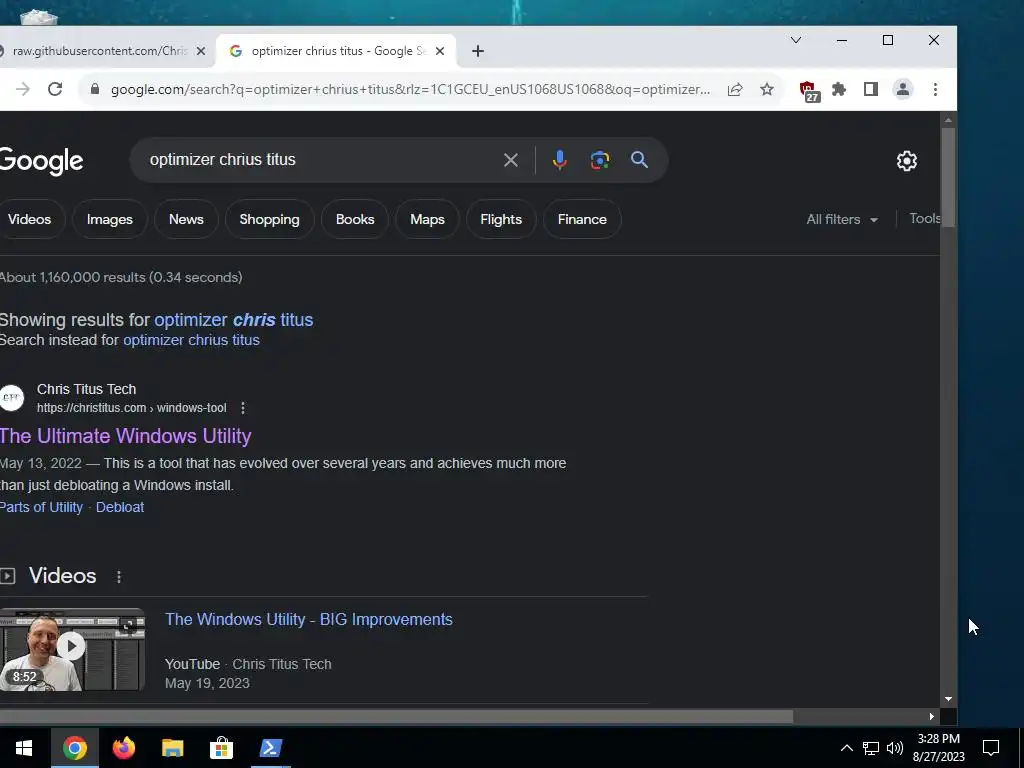The width and height of the screenshot is (1024, 768).
Task: Expand the All filters dropdown
Action: pos(842,219)
